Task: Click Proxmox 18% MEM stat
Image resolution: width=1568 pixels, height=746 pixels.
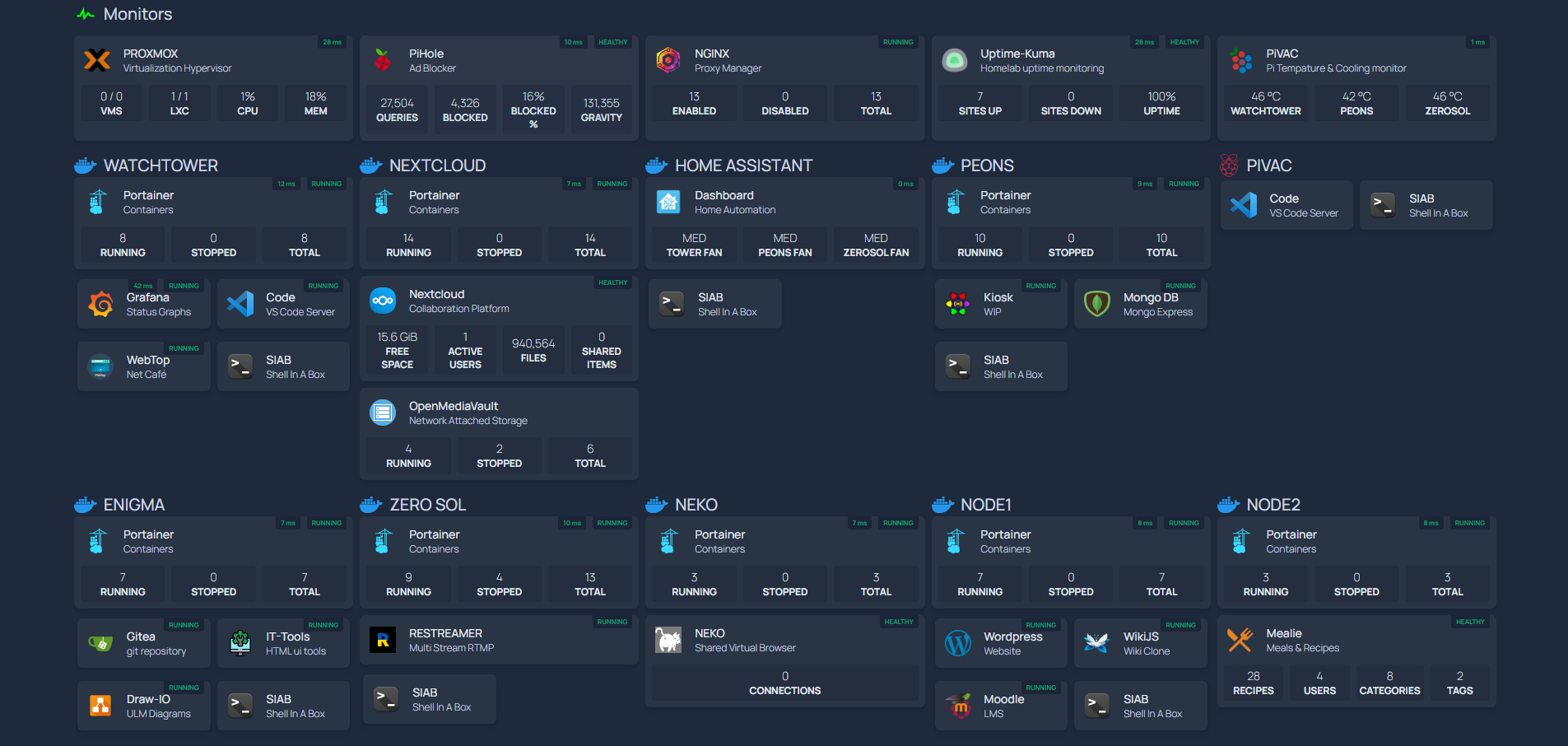Action: (x=316, y=103)
